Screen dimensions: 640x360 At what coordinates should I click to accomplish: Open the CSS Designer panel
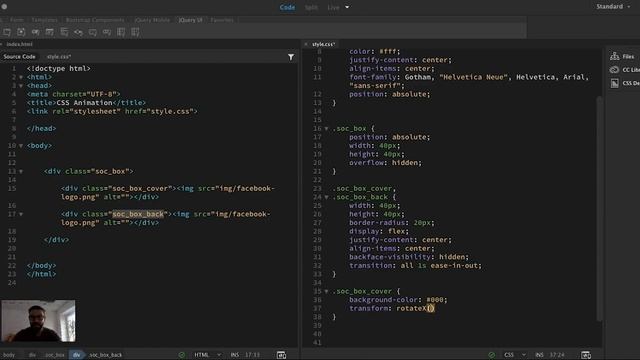[624, 83]
